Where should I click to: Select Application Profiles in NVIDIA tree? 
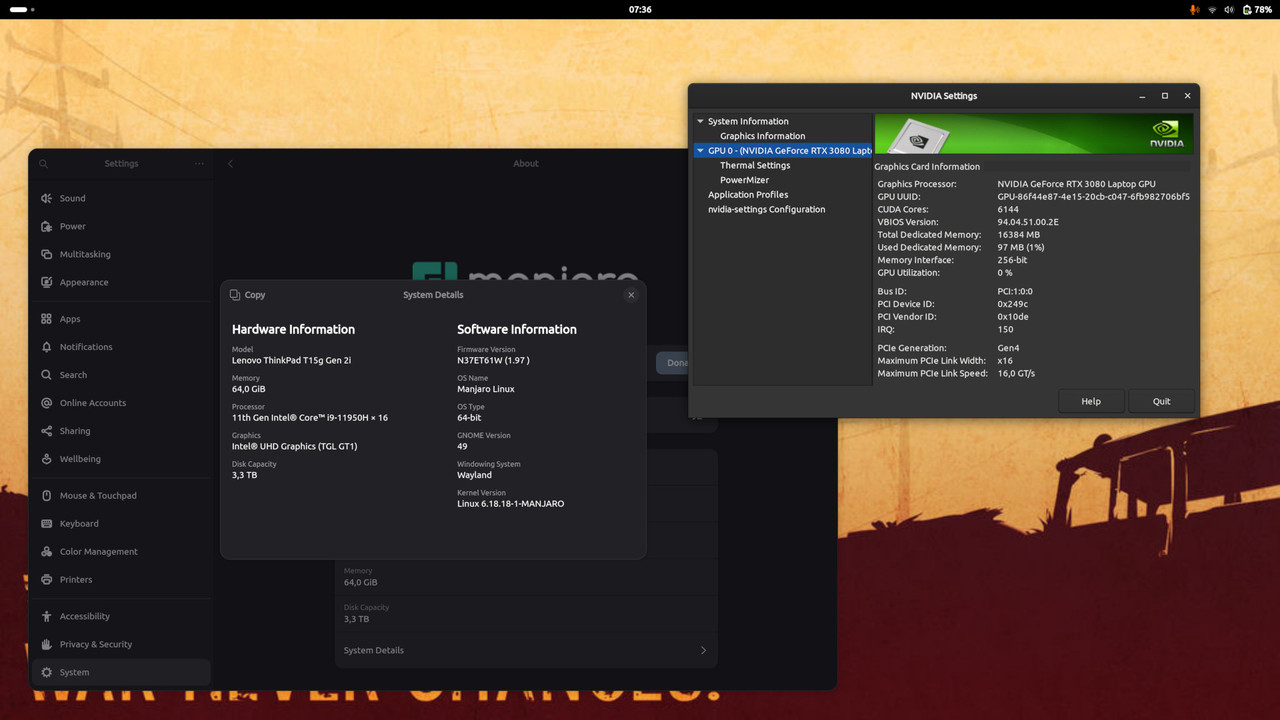pyautogui.click(x=748, y=195)
